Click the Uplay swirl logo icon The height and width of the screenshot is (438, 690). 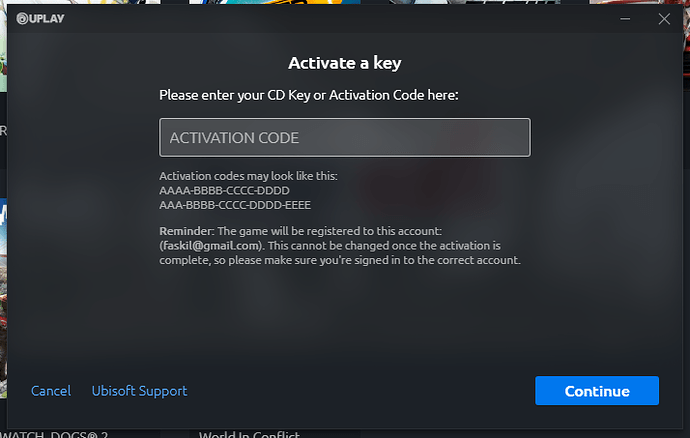(22, 18)
